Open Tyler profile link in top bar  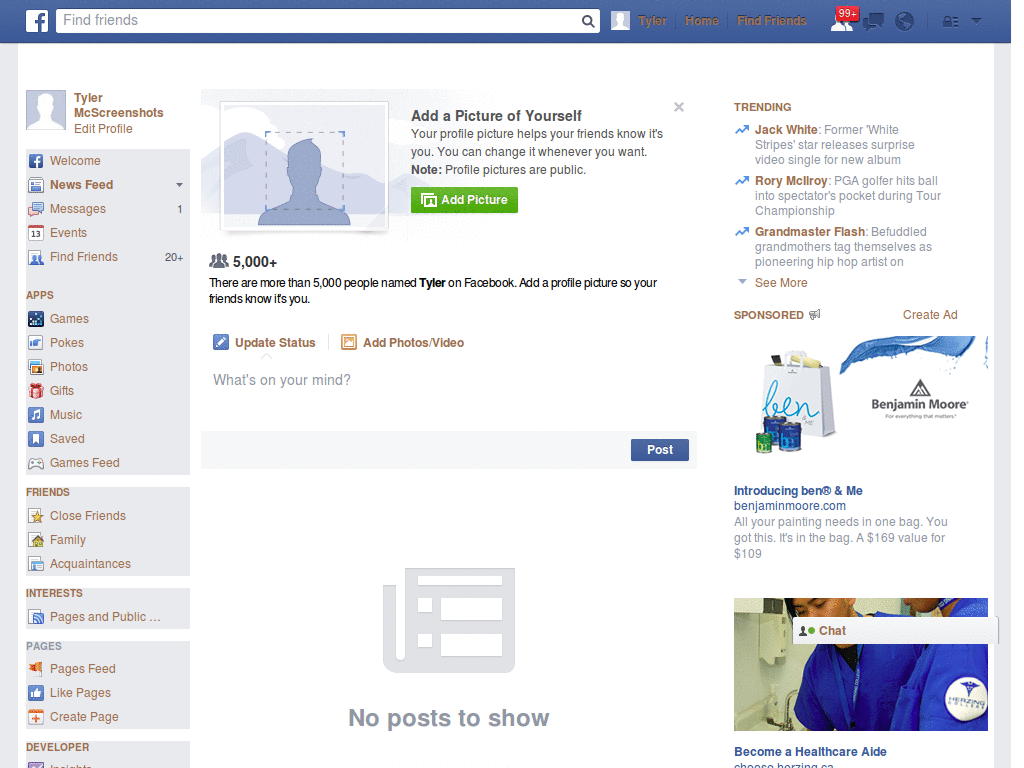[x=652, y=21]
